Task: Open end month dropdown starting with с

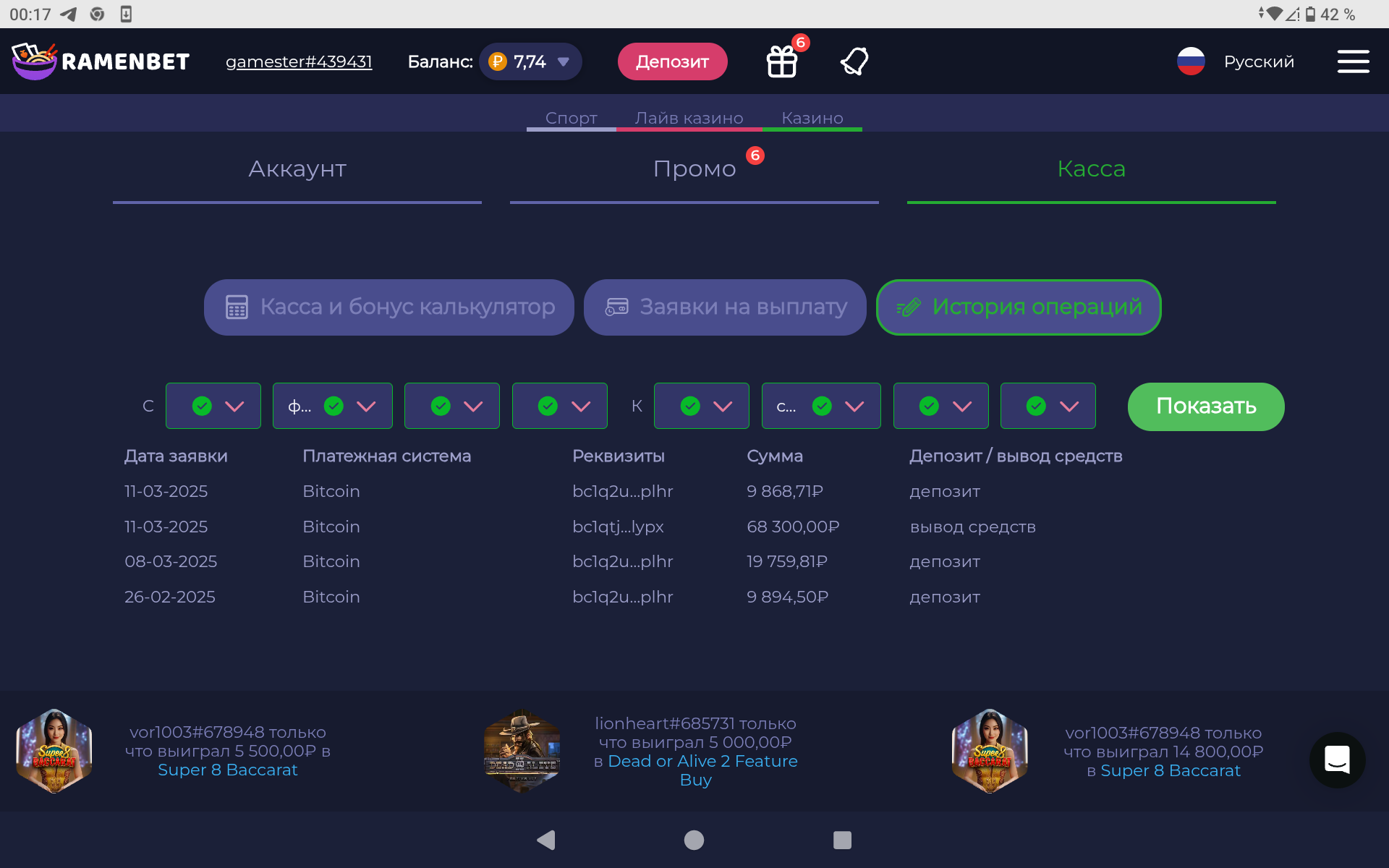Action: point(821,406)
